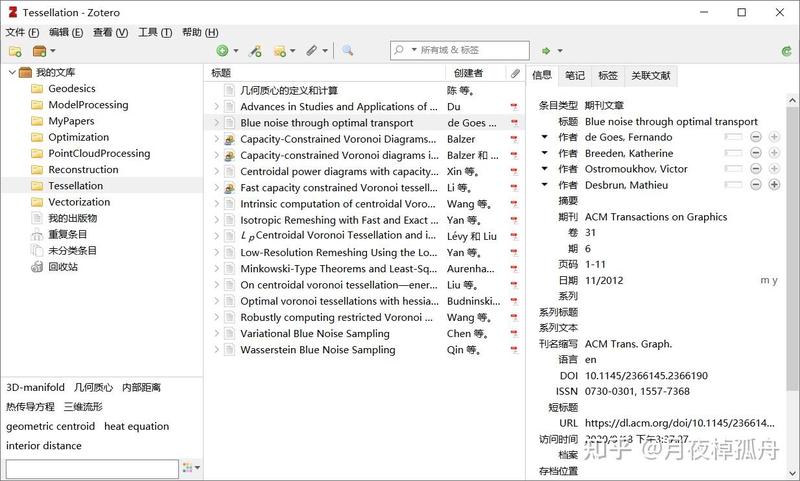Click the green New Item plus icon
This screenshot has height=481, width=800.
click(x=222, y=50)
